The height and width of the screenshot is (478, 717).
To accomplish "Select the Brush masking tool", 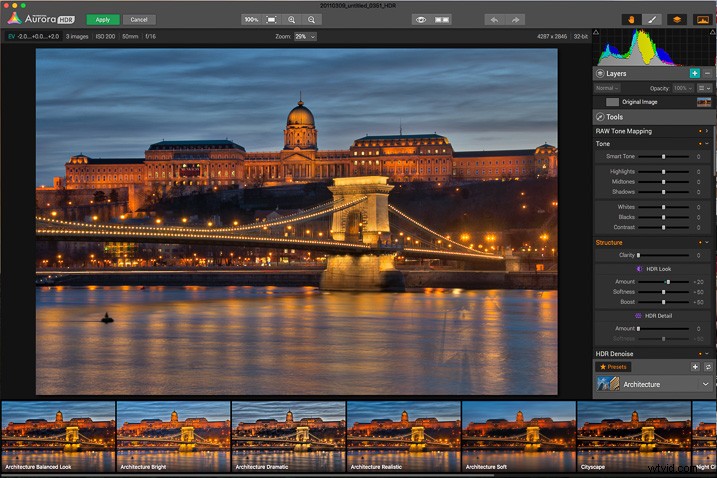I will pyautogui.click(x=653, y=20).
